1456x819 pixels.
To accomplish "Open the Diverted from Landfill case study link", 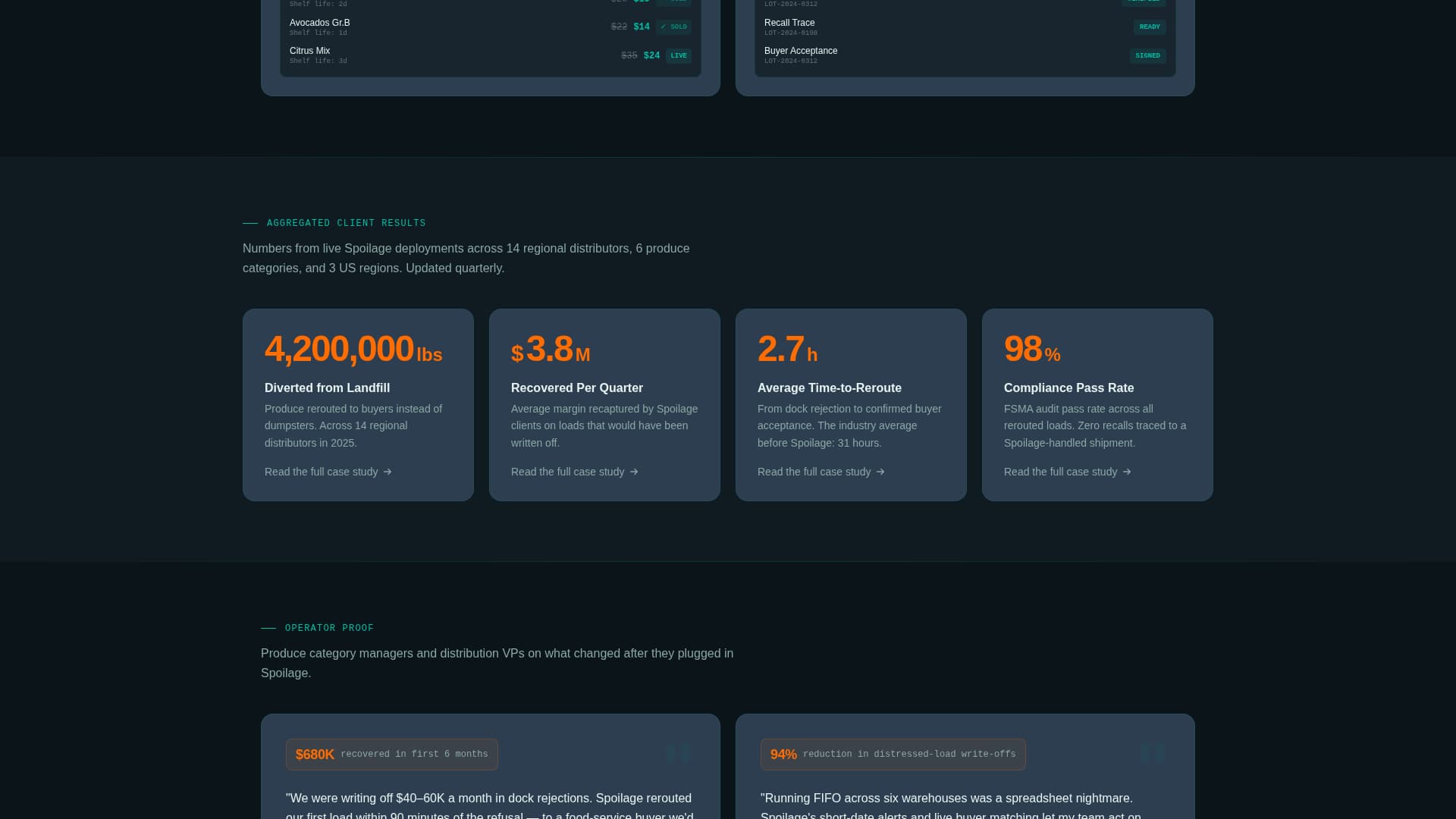I will [x=328, y=472].
